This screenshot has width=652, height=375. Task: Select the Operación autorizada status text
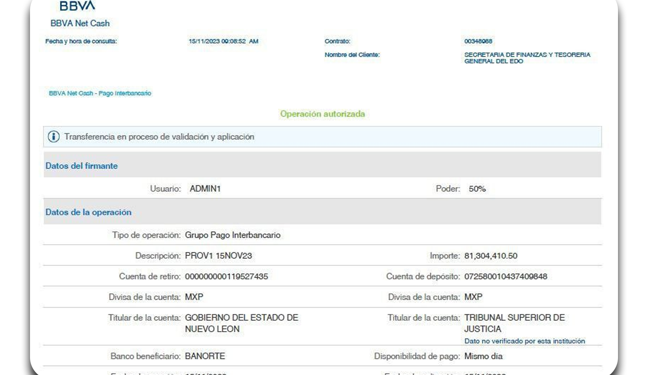point(322,114)
